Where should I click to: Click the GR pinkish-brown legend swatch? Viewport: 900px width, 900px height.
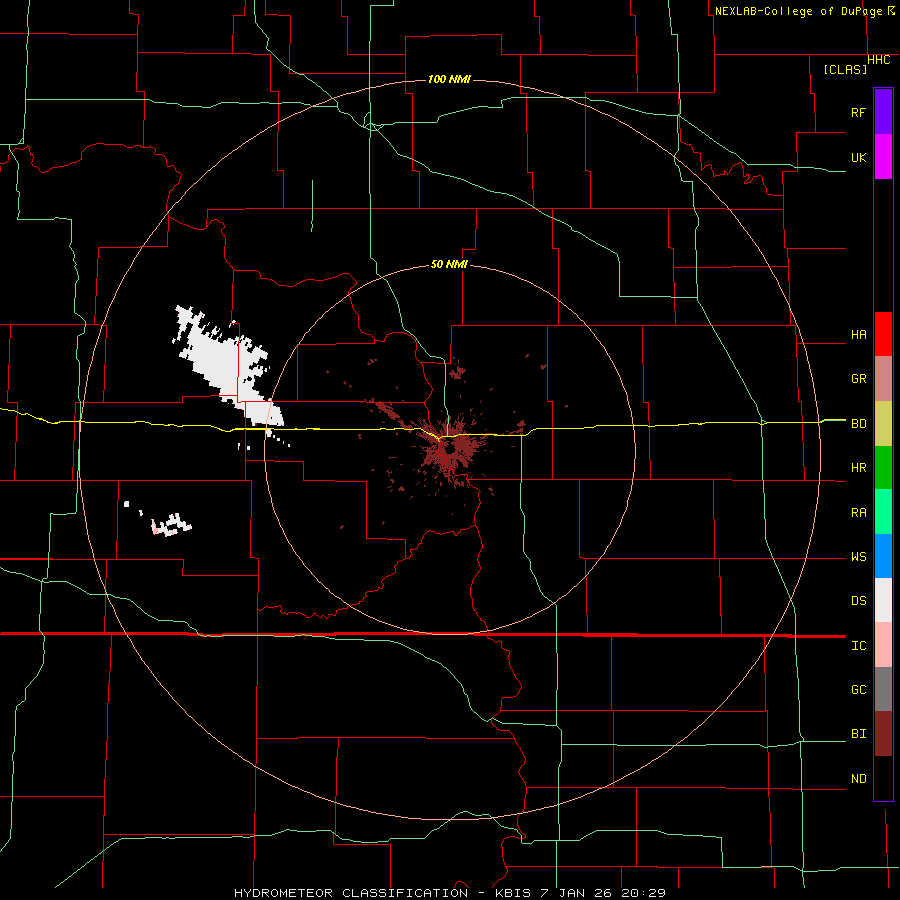click(883, 379)
